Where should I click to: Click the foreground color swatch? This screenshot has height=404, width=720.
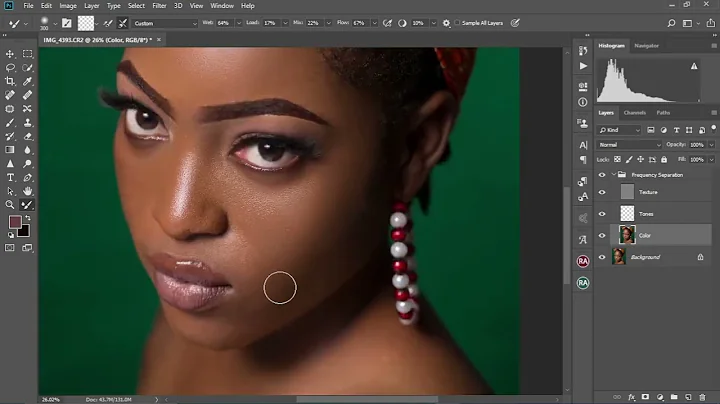coord(15,222)
